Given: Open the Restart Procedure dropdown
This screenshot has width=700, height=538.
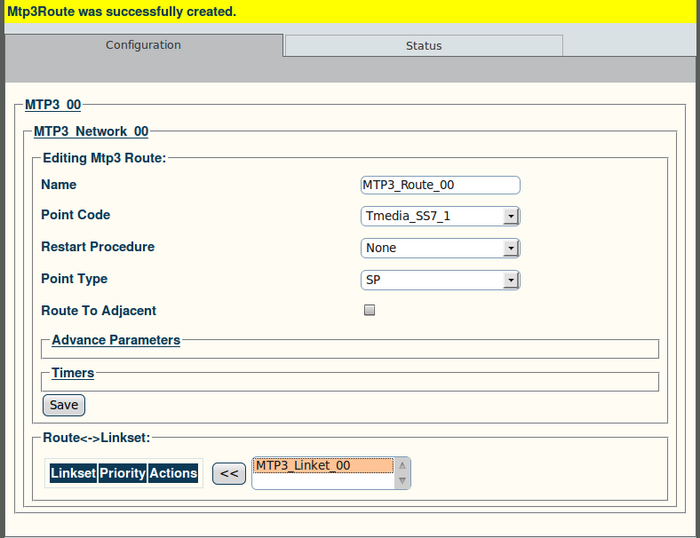Looking at the screenshot, I should [440, 248].
